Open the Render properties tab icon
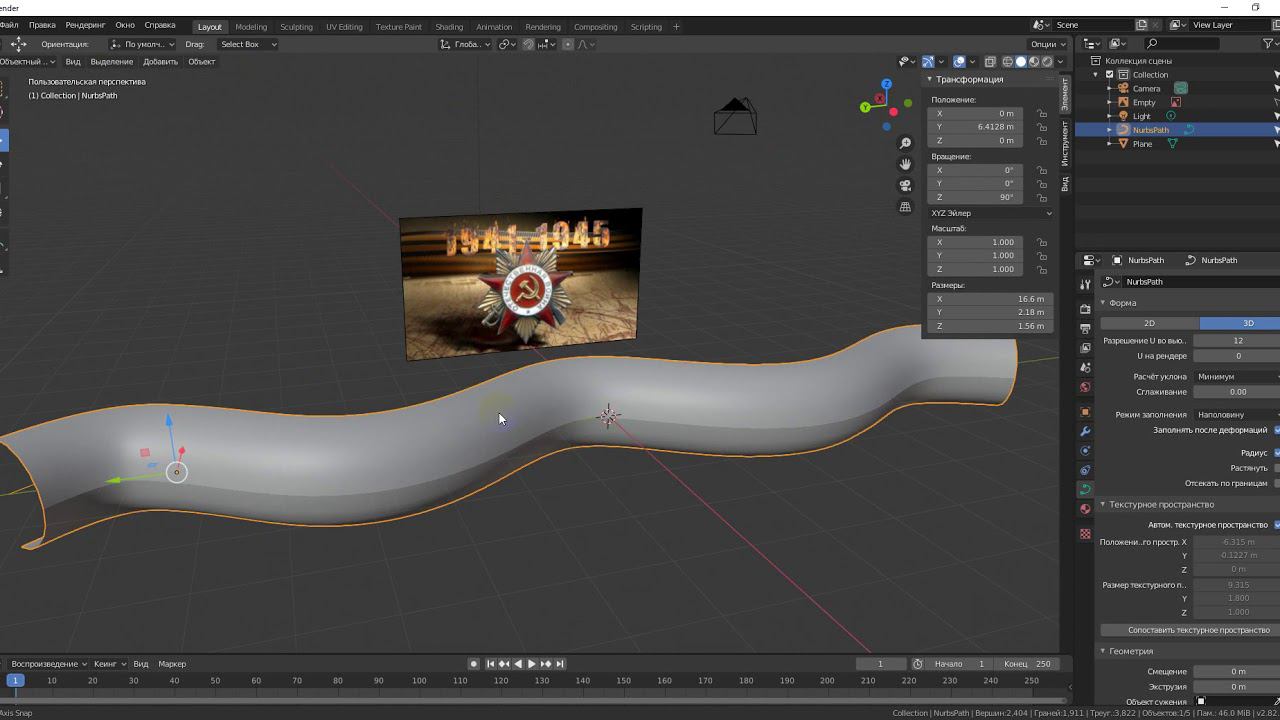The width and height of the screenshot is (1280, 720). coord(1085,309)
